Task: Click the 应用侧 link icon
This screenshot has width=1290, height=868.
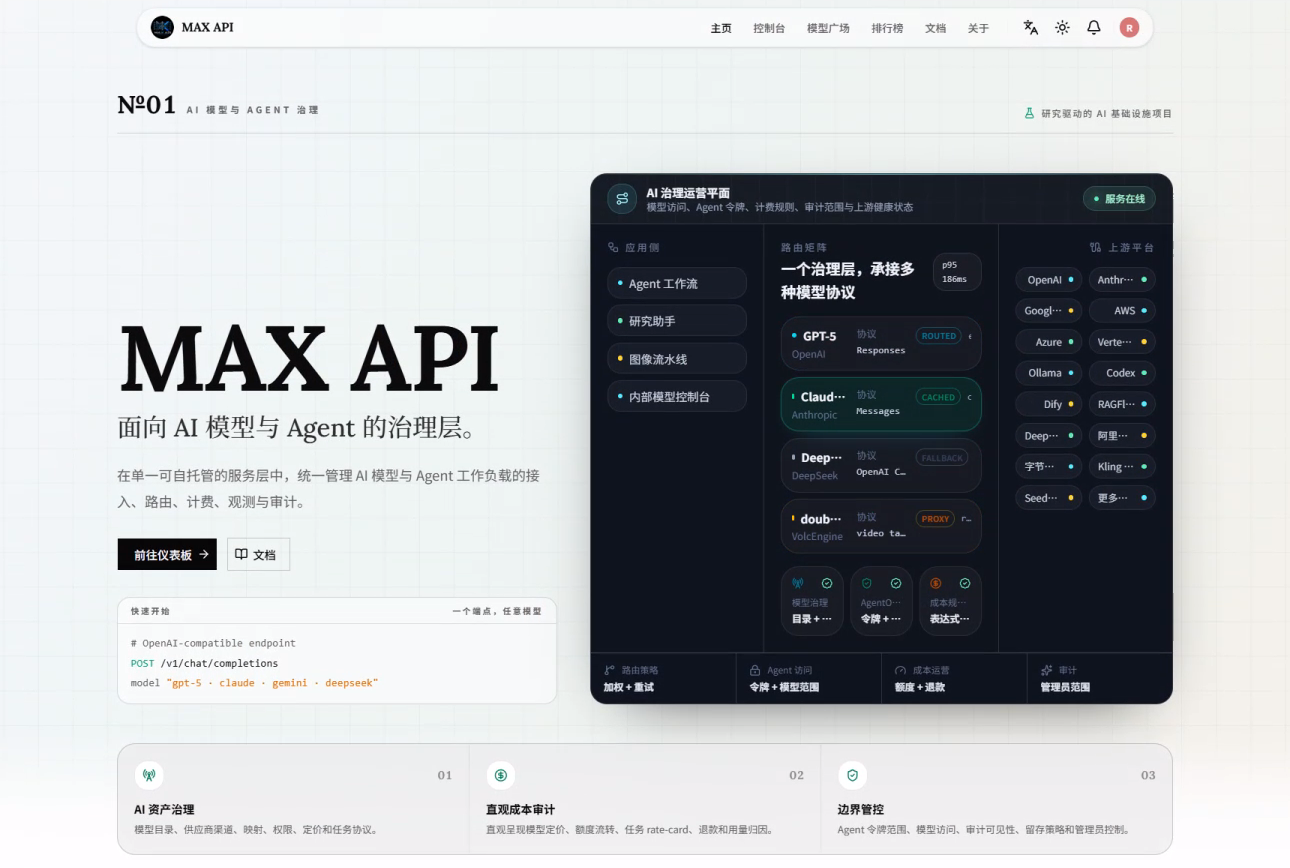Action: tap(613, 247)
